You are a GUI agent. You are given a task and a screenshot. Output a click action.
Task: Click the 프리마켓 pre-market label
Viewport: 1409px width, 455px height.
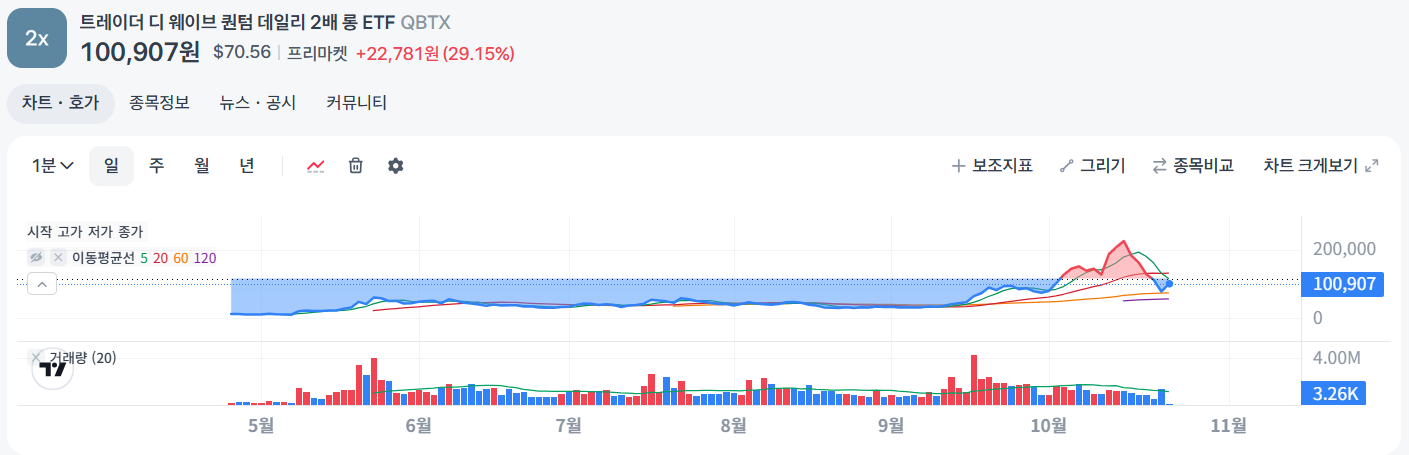tap(317, 53)
